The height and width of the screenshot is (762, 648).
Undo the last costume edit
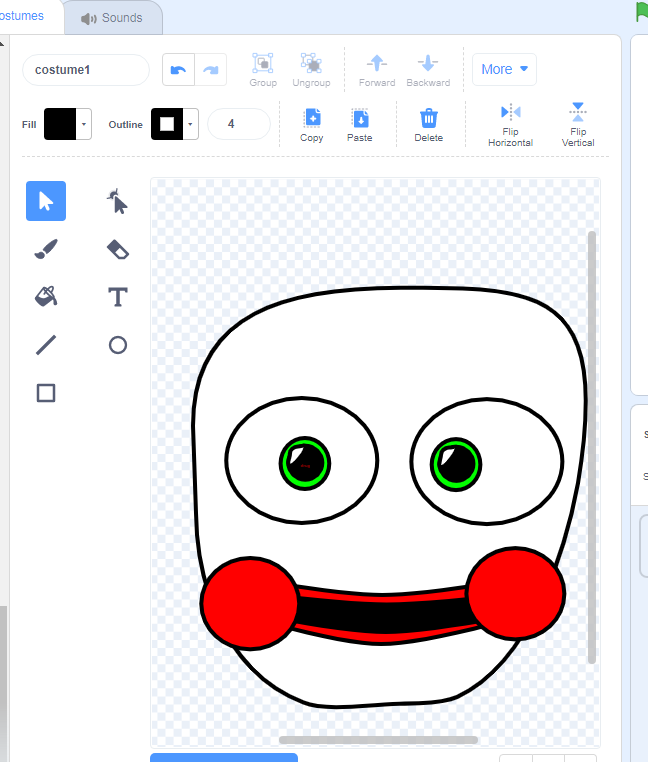(x=178, y=70)
